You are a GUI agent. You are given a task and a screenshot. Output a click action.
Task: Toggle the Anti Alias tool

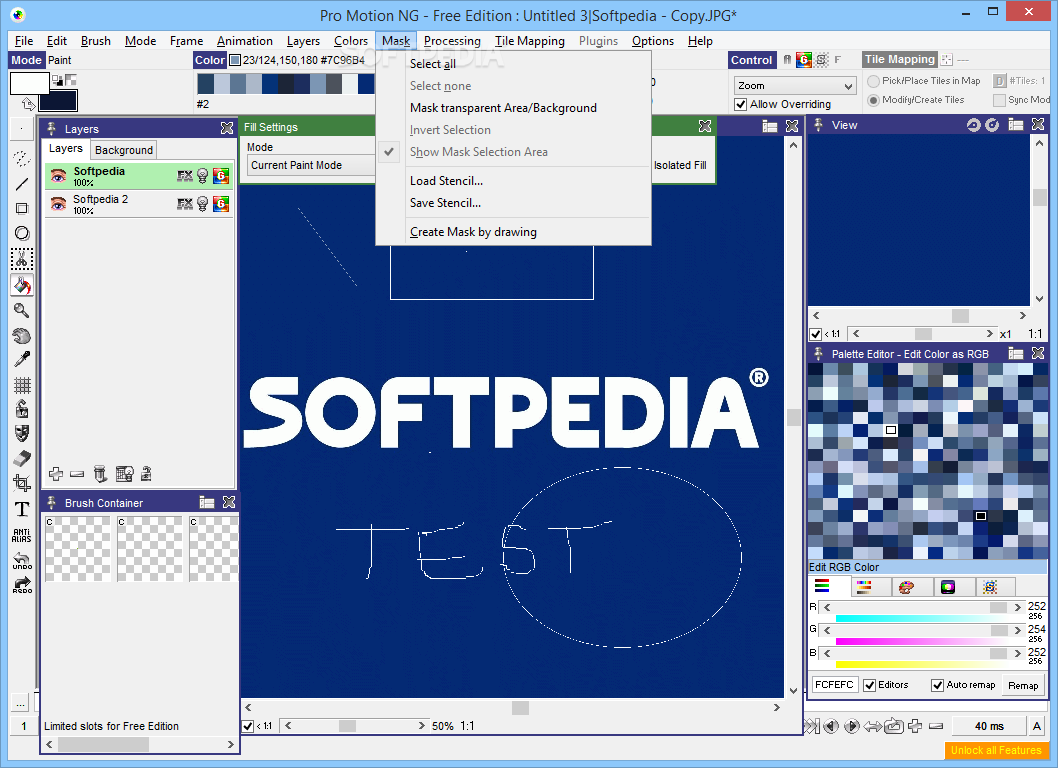click(22, 536)
